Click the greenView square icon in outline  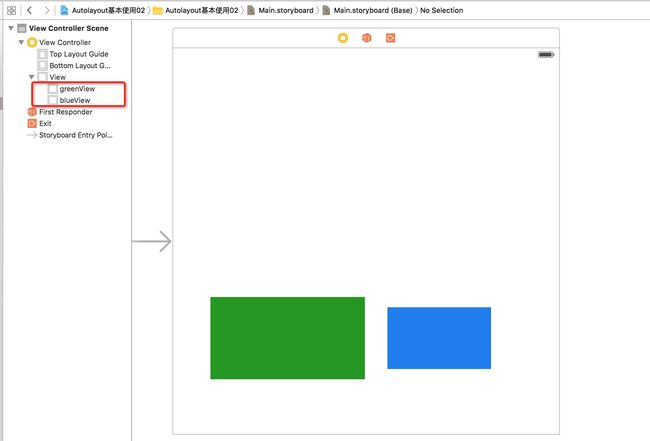coord(52,89)
